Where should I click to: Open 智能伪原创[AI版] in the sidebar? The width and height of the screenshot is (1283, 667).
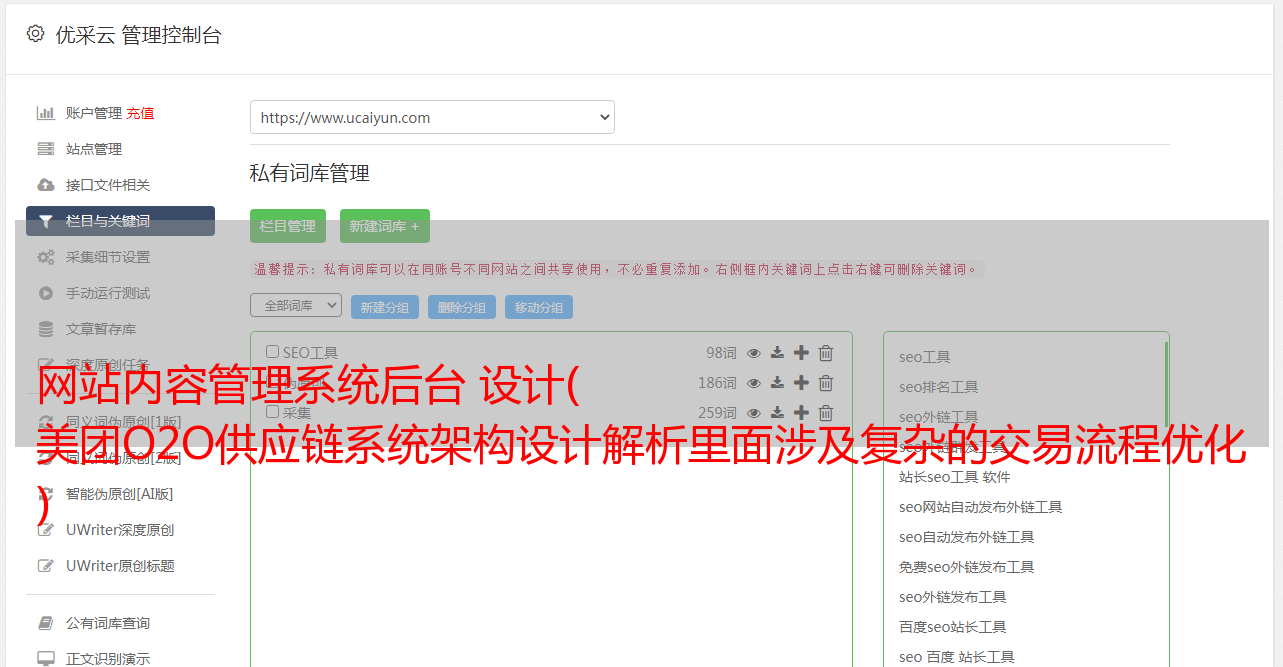tap(120, 494)
